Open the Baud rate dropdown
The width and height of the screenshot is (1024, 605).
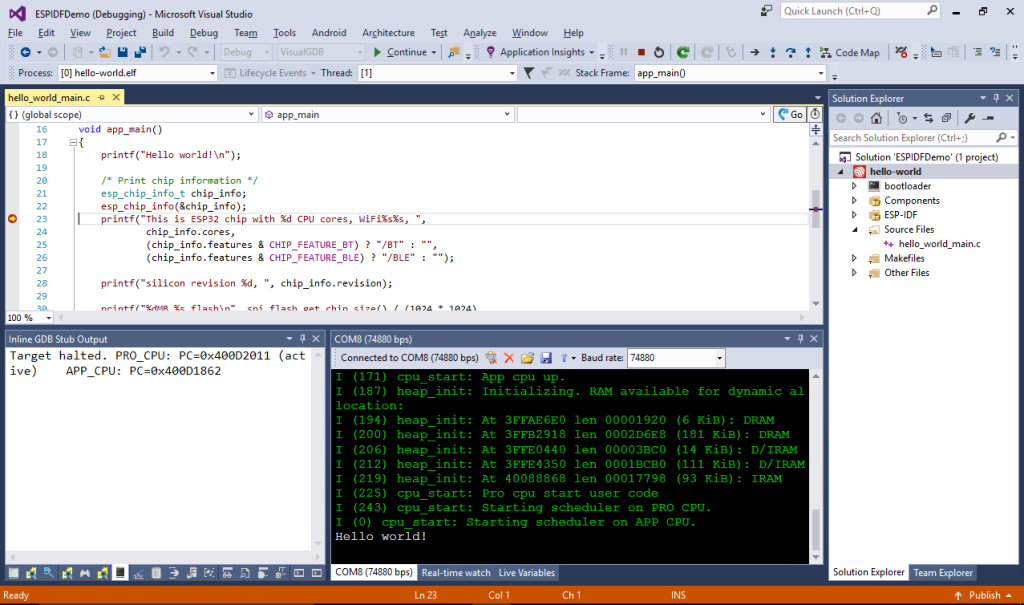(719, 357)
